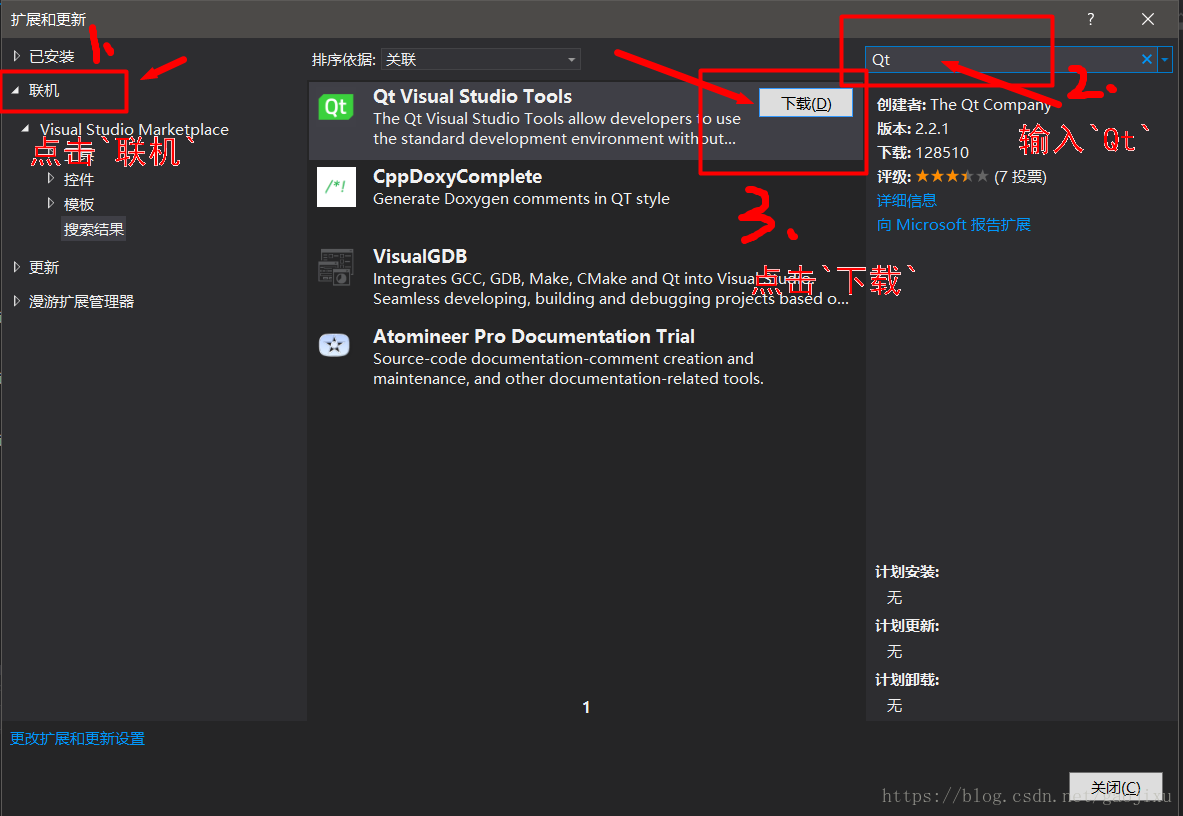Select the 模板 label in tree

78,204
